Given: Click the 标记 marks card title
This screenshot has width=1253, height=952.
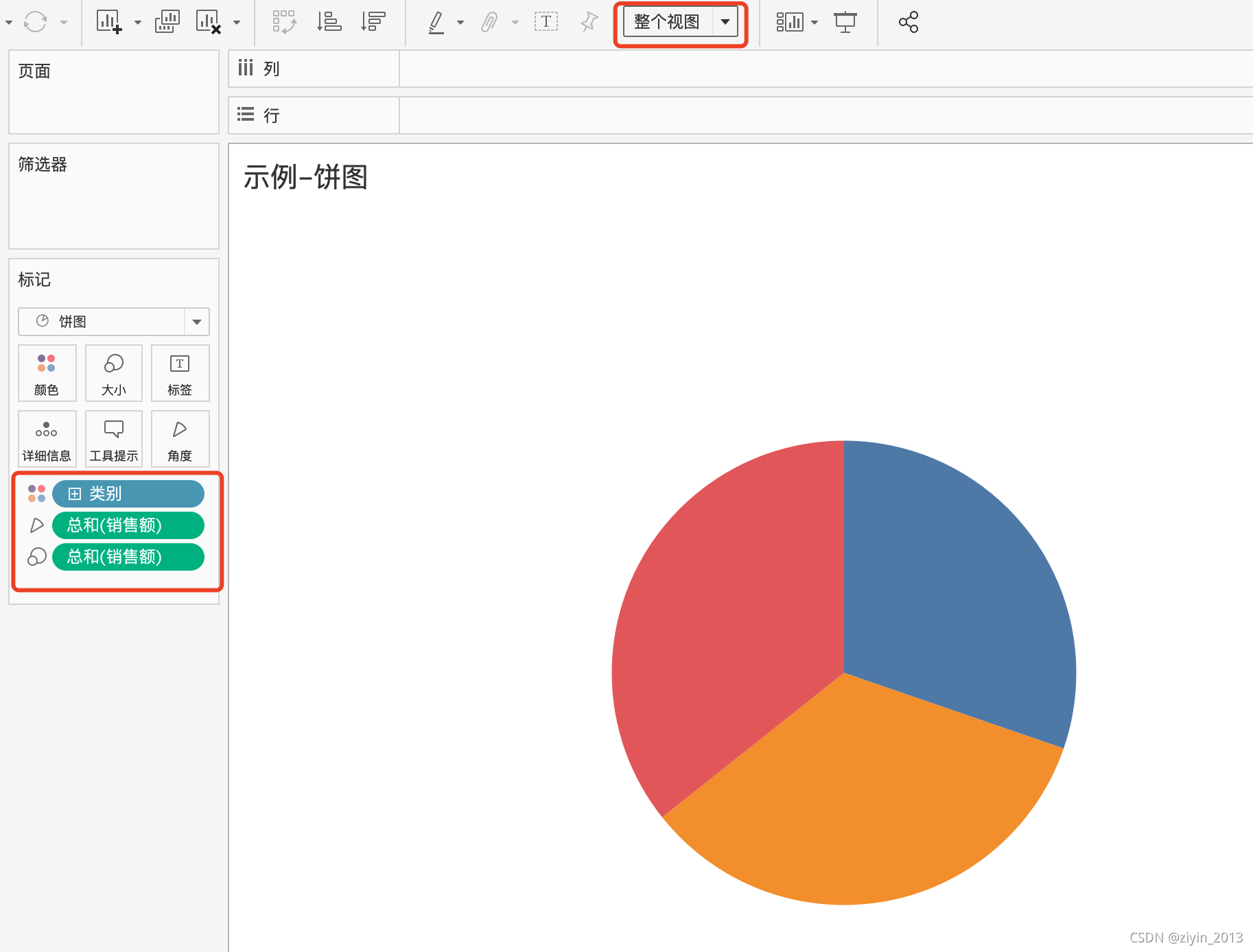Looking at the screenshot, I should tap(34, 280).
